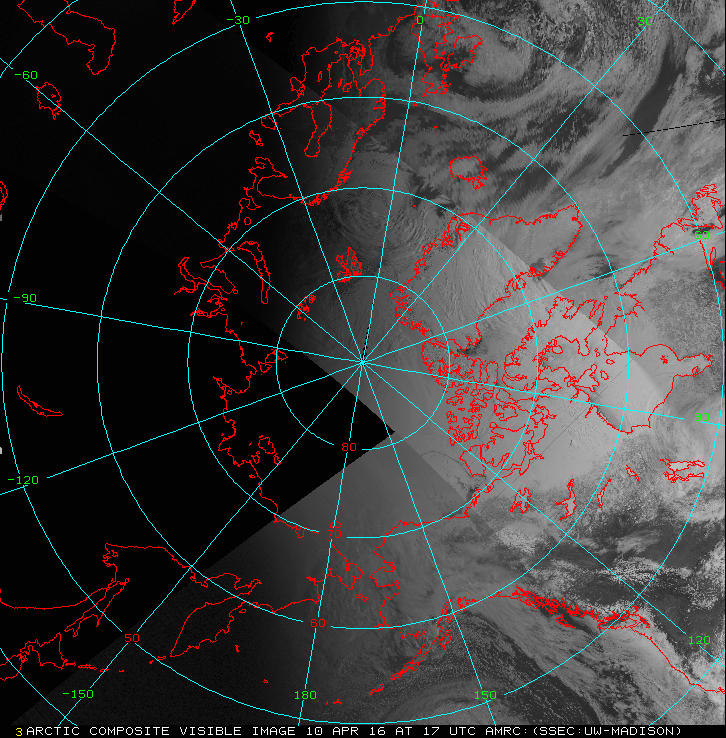Click the red 50 latitude label
The image size is (726, 738).
[132, 638]
